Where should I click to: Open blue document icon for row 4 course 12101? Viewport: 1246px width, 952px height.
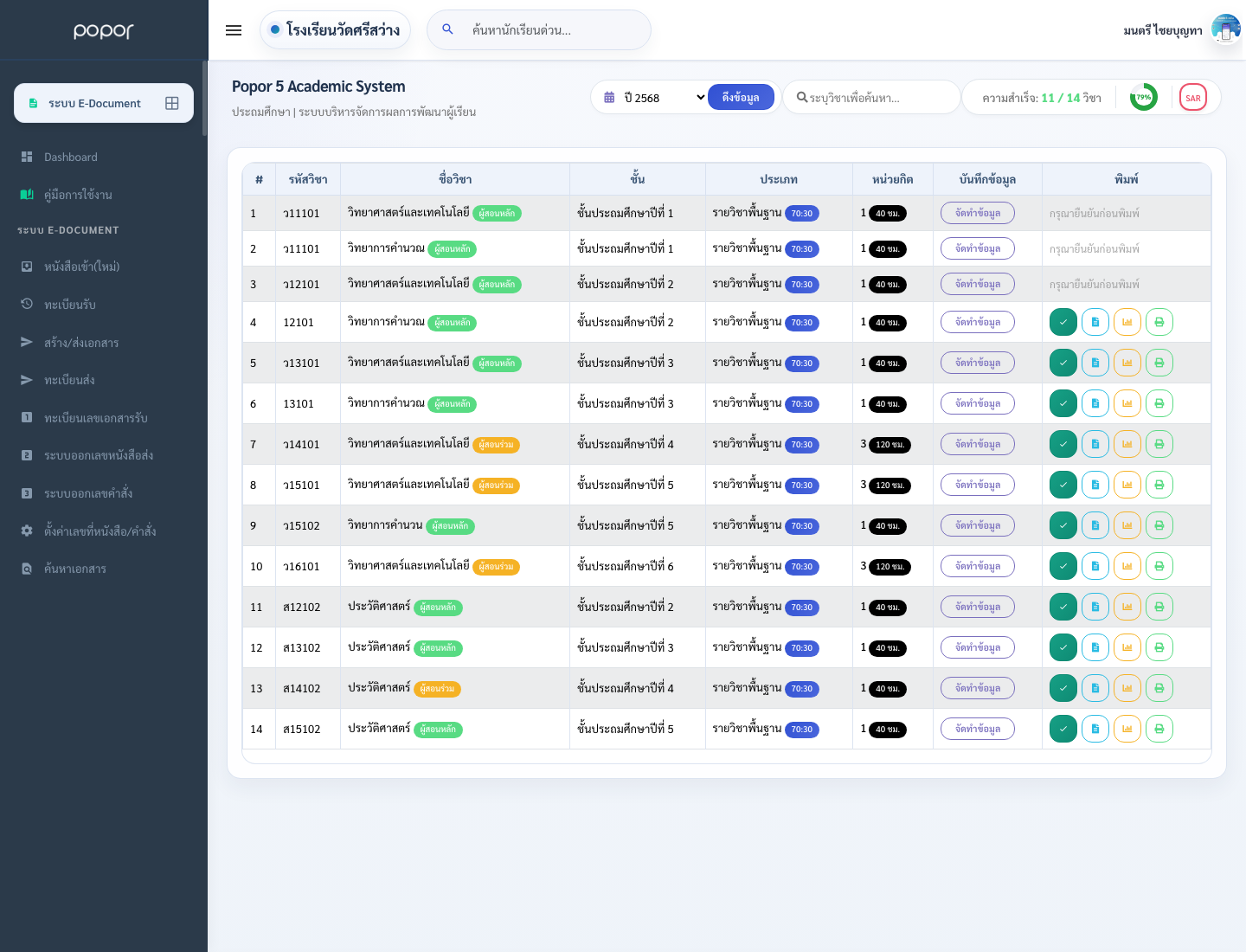click(x=1095, y=322)
